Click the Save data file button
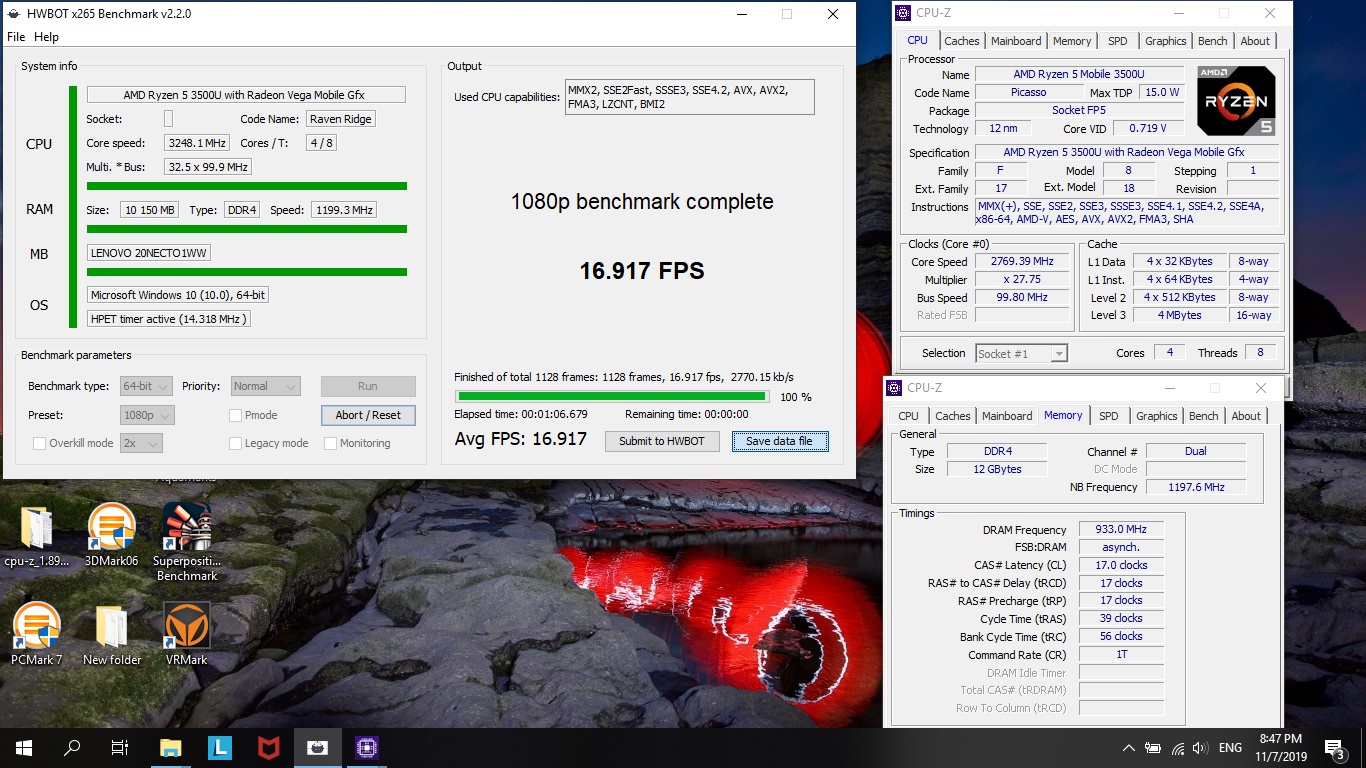The width and height of the screenshot is (1366, 768). [780, 441]
